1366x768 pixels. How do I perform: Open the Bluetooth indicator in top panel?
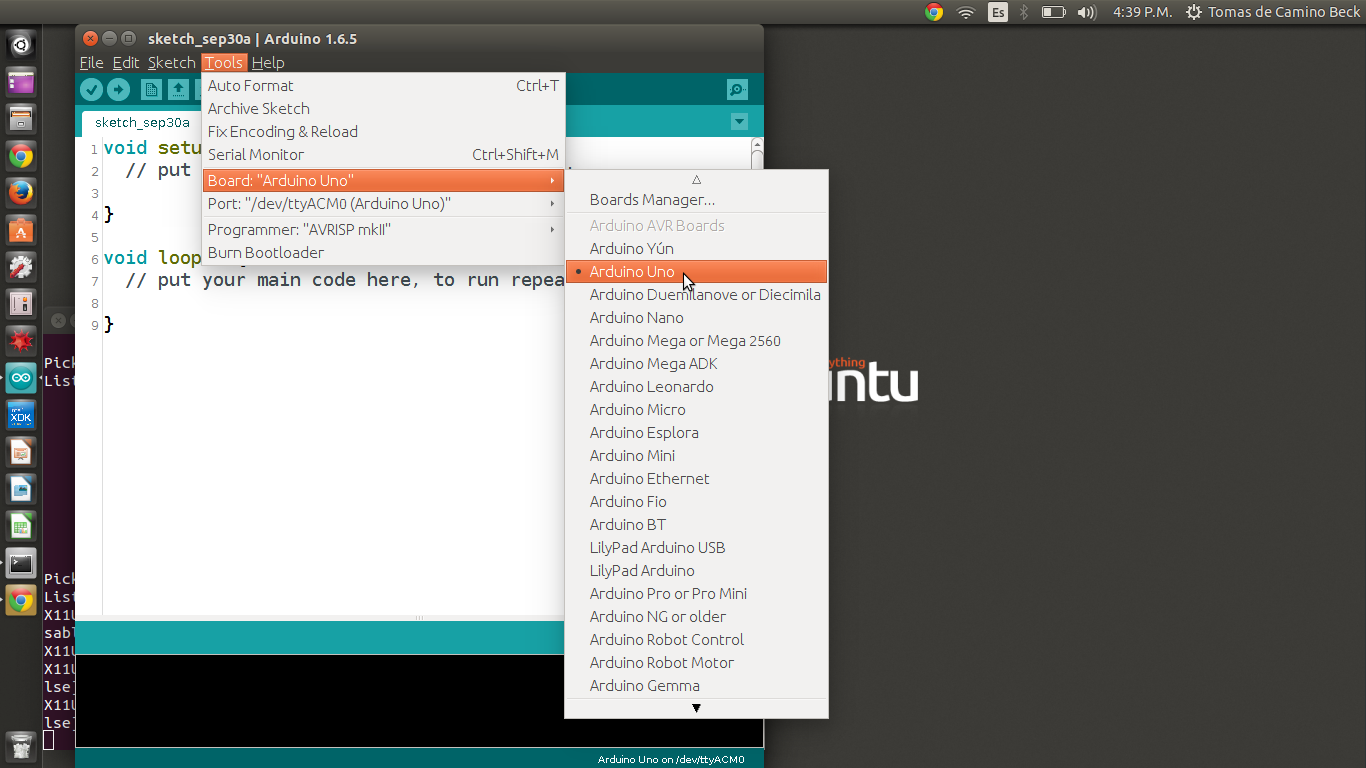click(1023, 12)
